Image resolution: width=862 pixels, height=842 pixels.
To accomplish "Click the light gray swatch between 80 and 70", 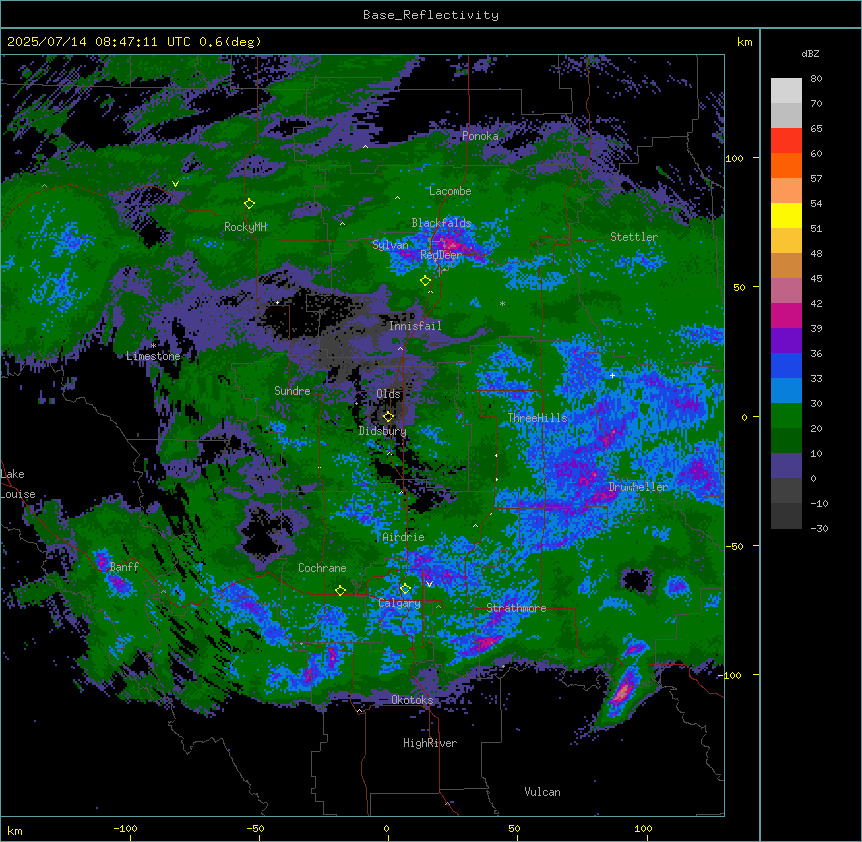I will pyautogui.click(x=786, y=91).
